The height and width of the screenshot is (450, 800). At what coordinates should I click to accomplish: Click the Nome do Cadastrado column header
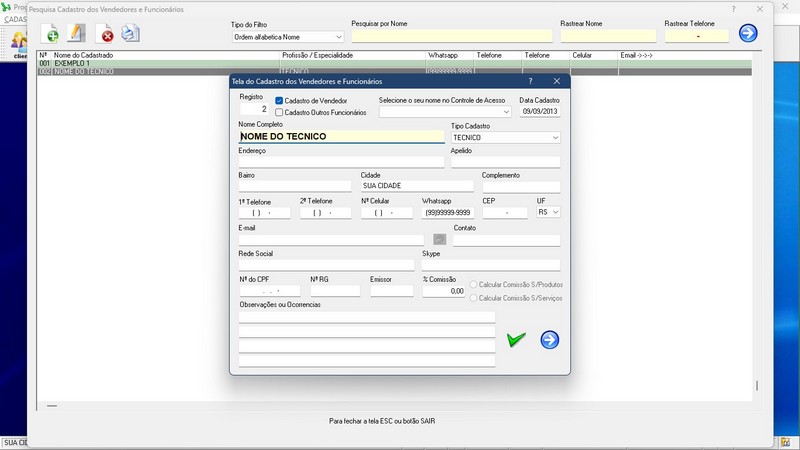(x=83, y=55)
